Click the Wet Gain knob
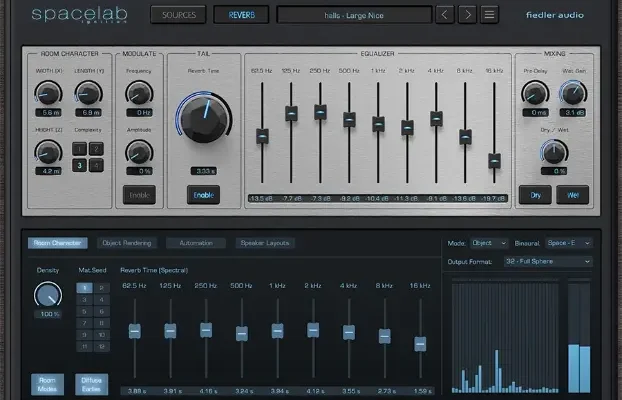Viewport: 622px width, 400px height. [x=573, y=93]
